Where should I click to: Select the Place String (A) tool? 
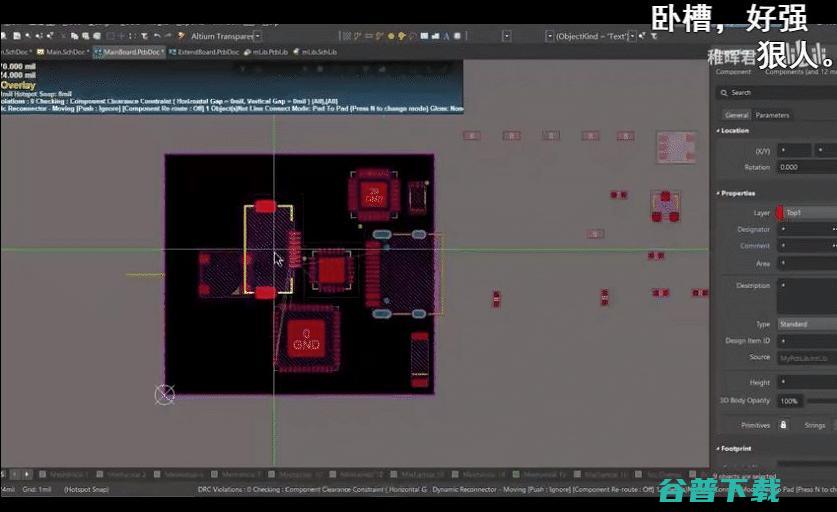click(x=446, y=36)
